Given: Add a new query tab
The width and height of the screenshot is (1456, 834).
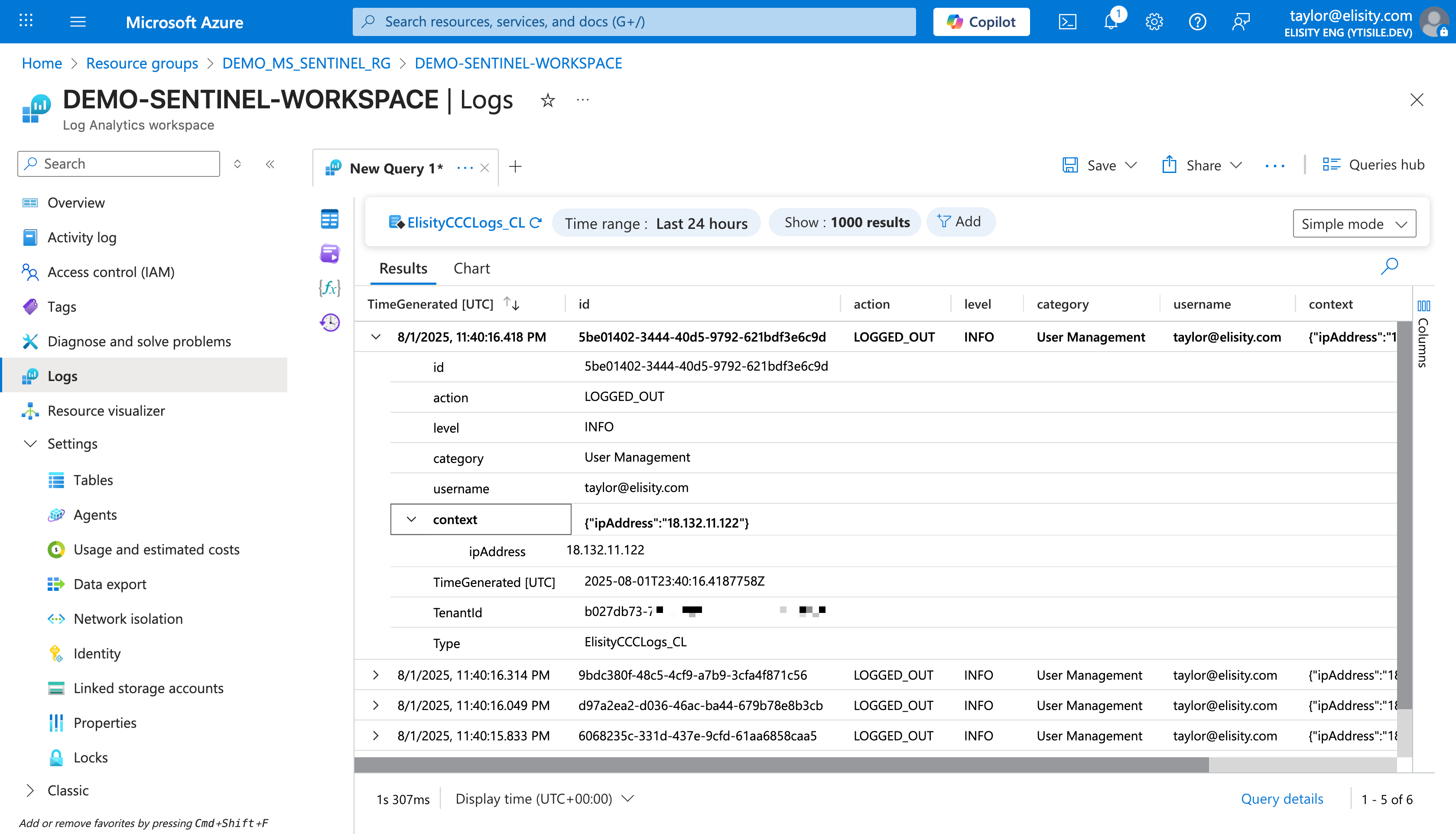Looking at the screenshot, I should pyautogui.click(x=515, y=167).
